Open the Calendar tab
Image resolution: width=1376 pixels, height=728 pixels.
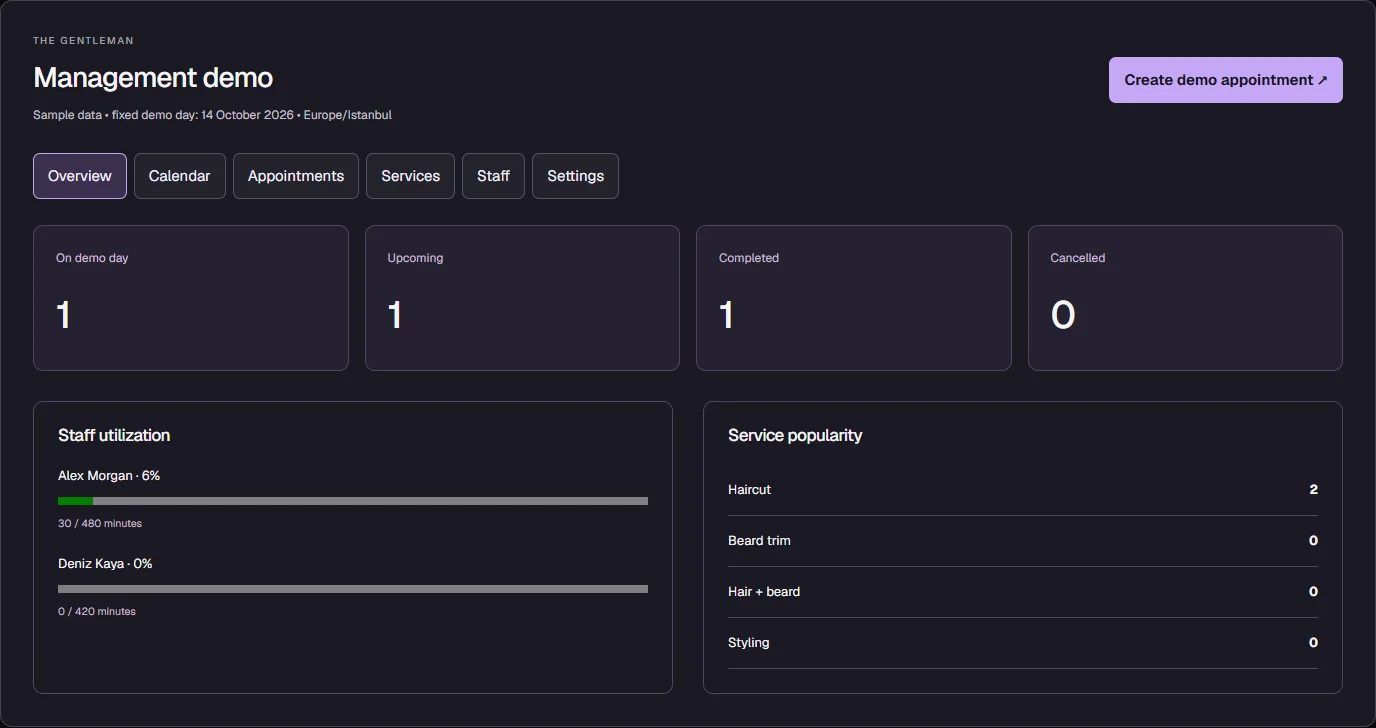[x=180, y=176]
